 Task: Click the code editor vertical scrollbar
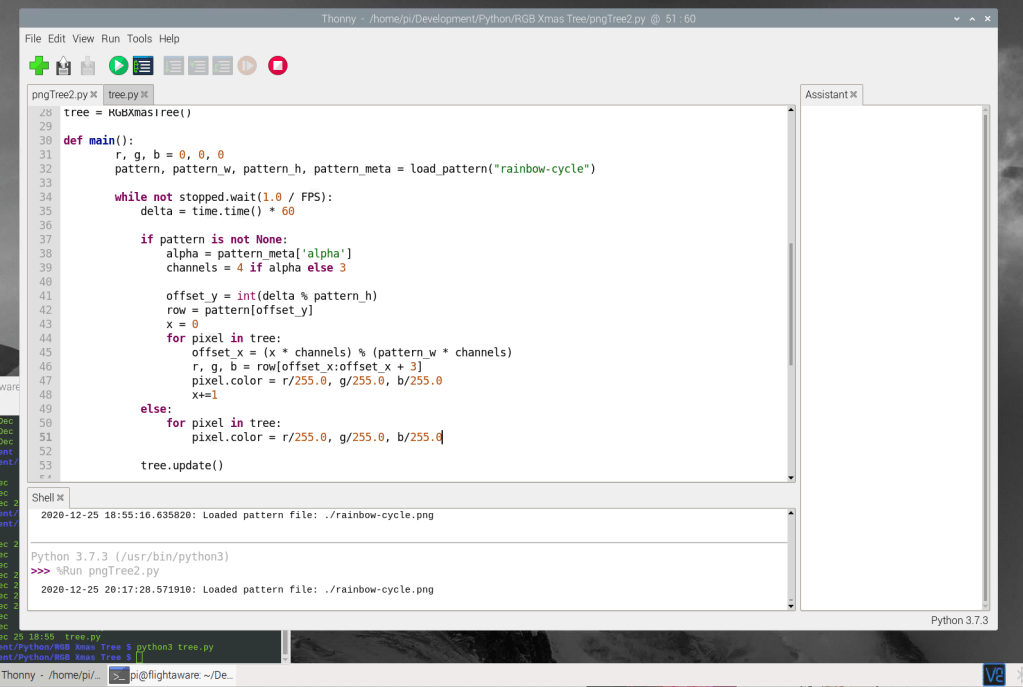pos(790,300)
